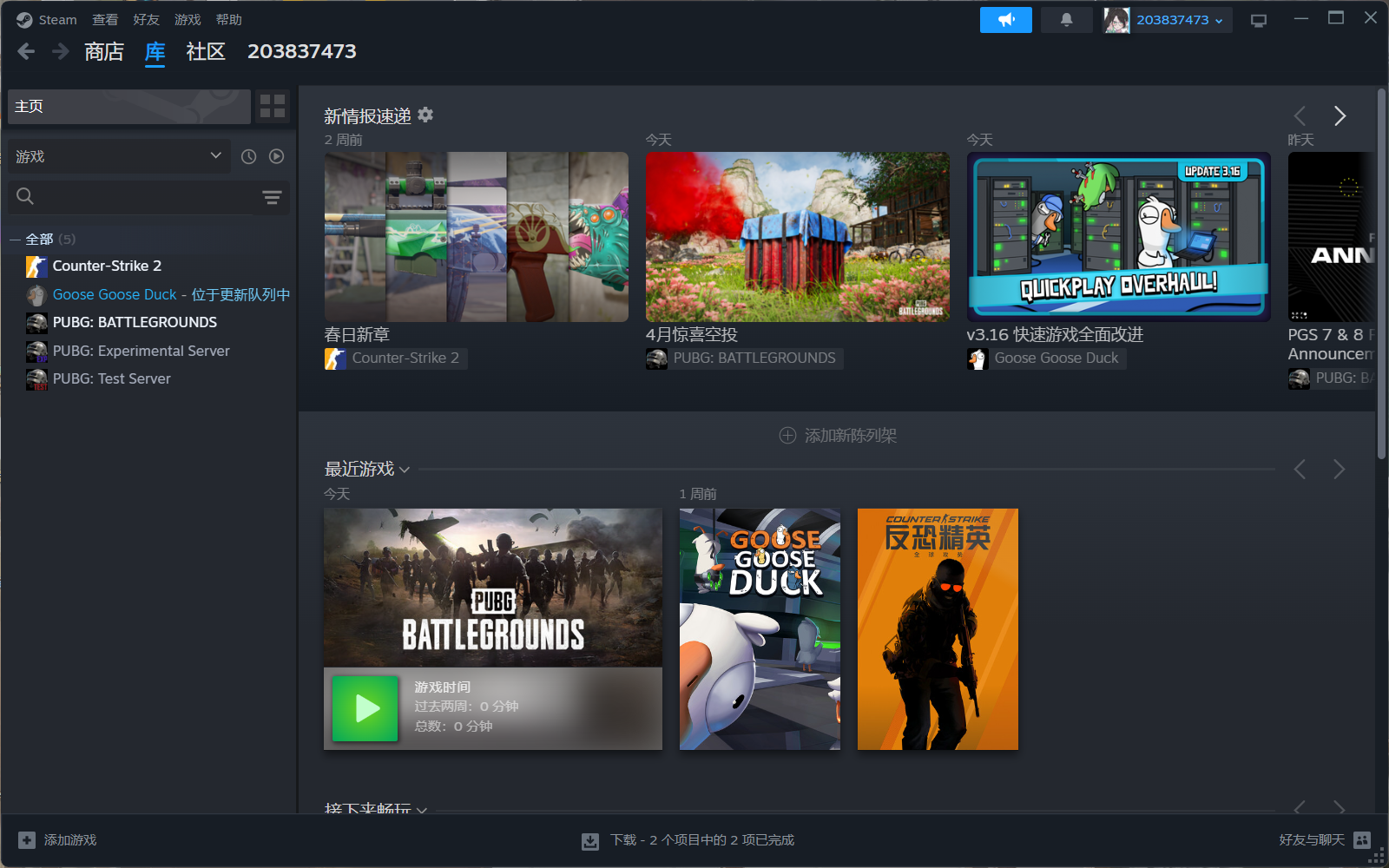Open the announcements megaphone button
This screenshot has width=1389, height=868.
1006,20
